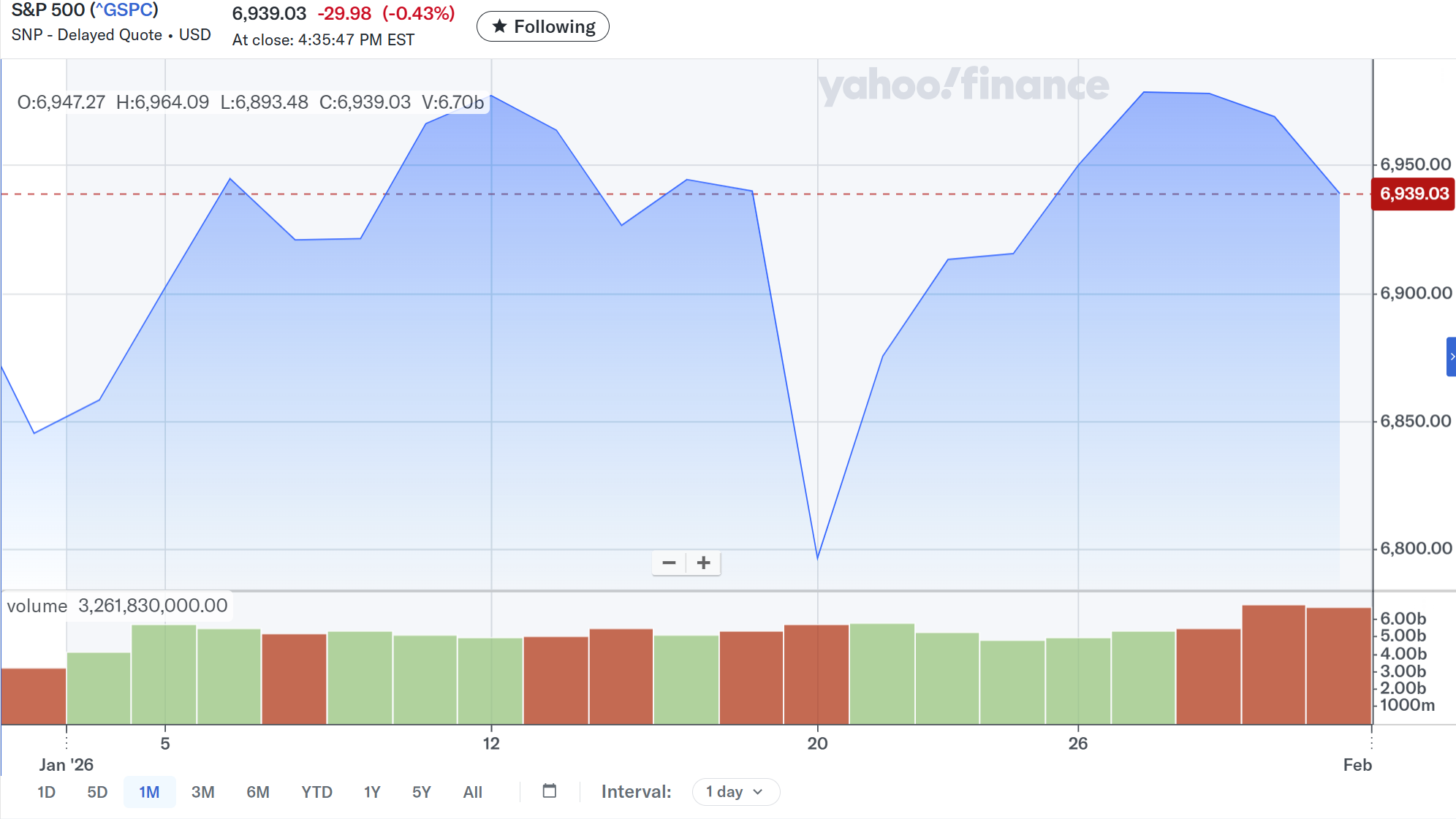Click the red 6,939.03 price label
The height and width of the screenshot is (819, 1456).
point(1414,194)
